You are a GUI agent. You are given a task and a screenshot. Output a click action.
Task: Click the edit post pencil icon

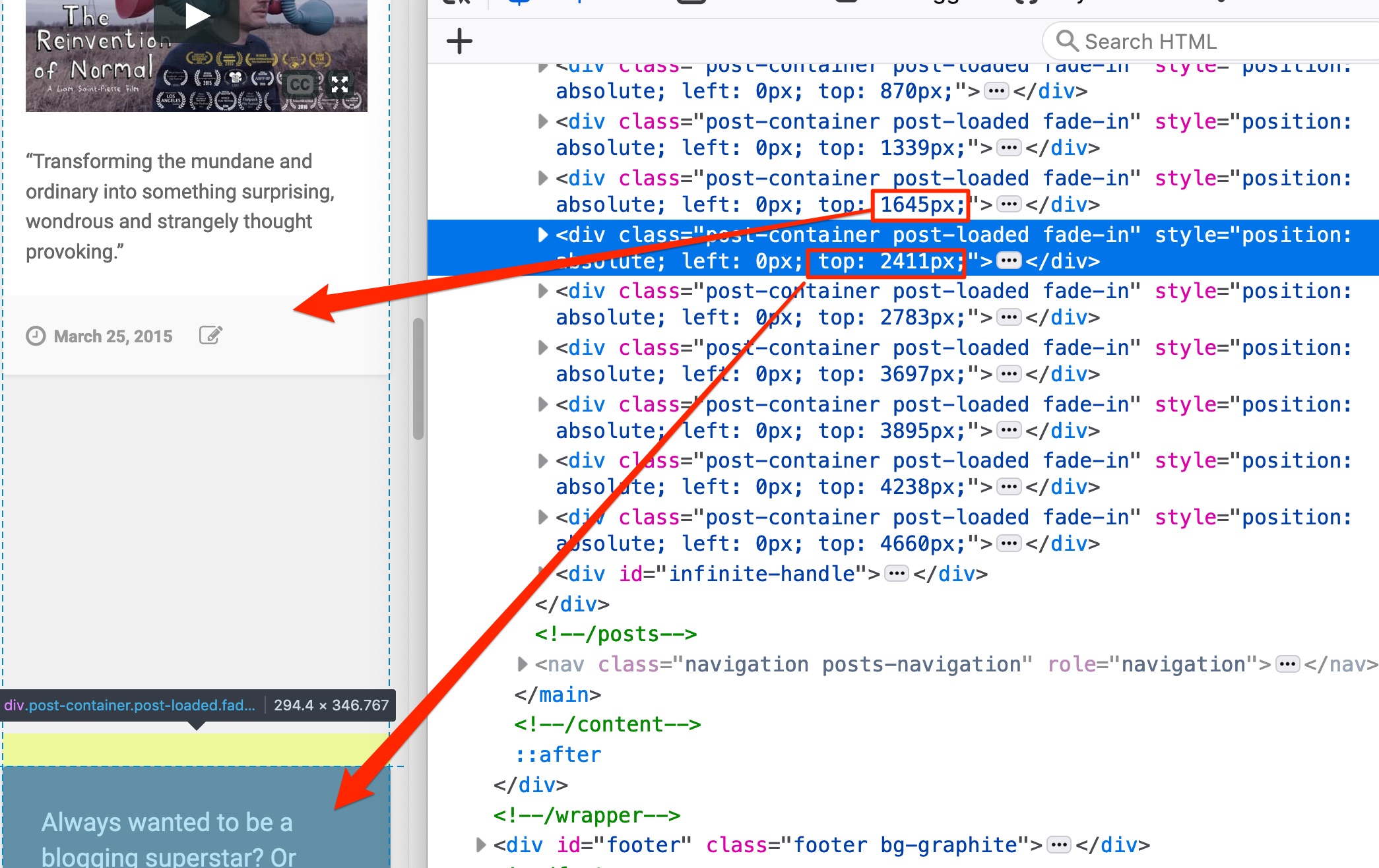click(210, 335)
